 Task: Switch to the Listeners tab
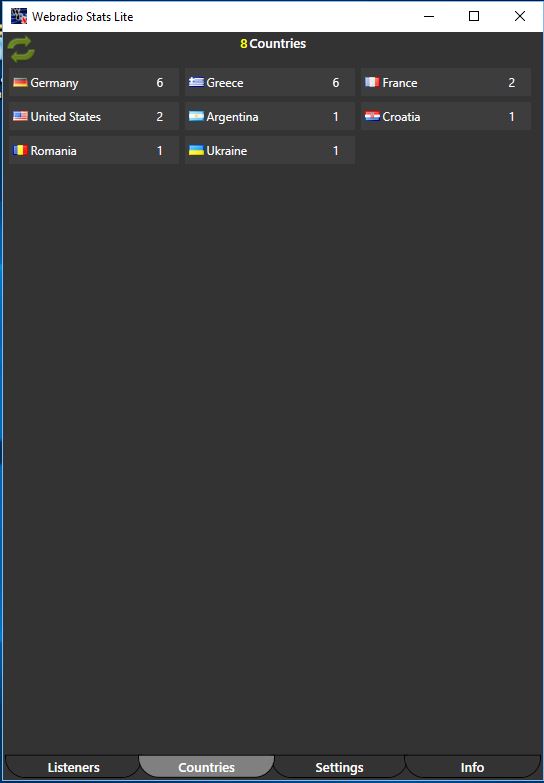coord(73,767)
